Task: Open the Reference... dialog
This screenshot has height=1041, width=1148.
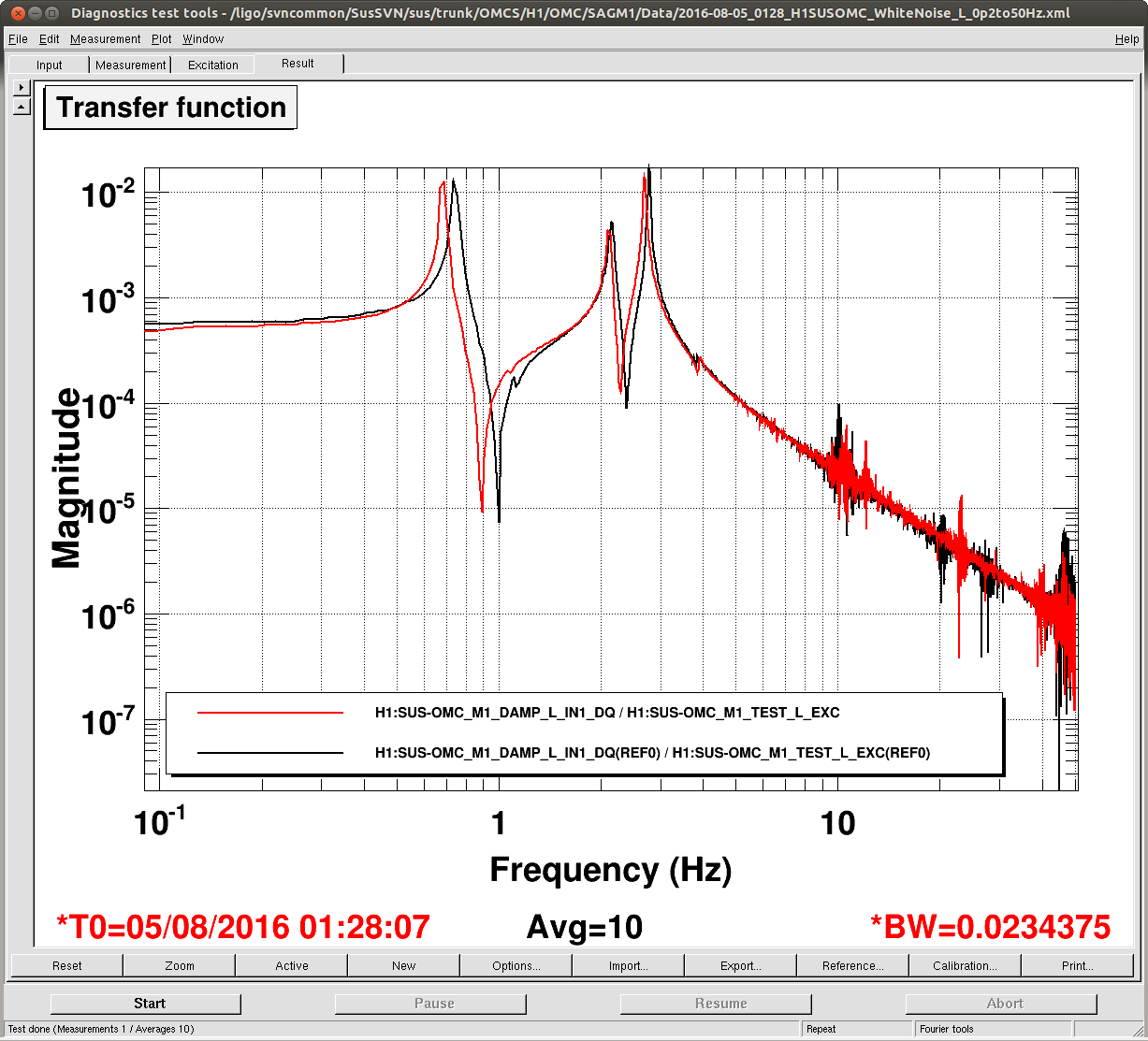Action: (852, 965)
